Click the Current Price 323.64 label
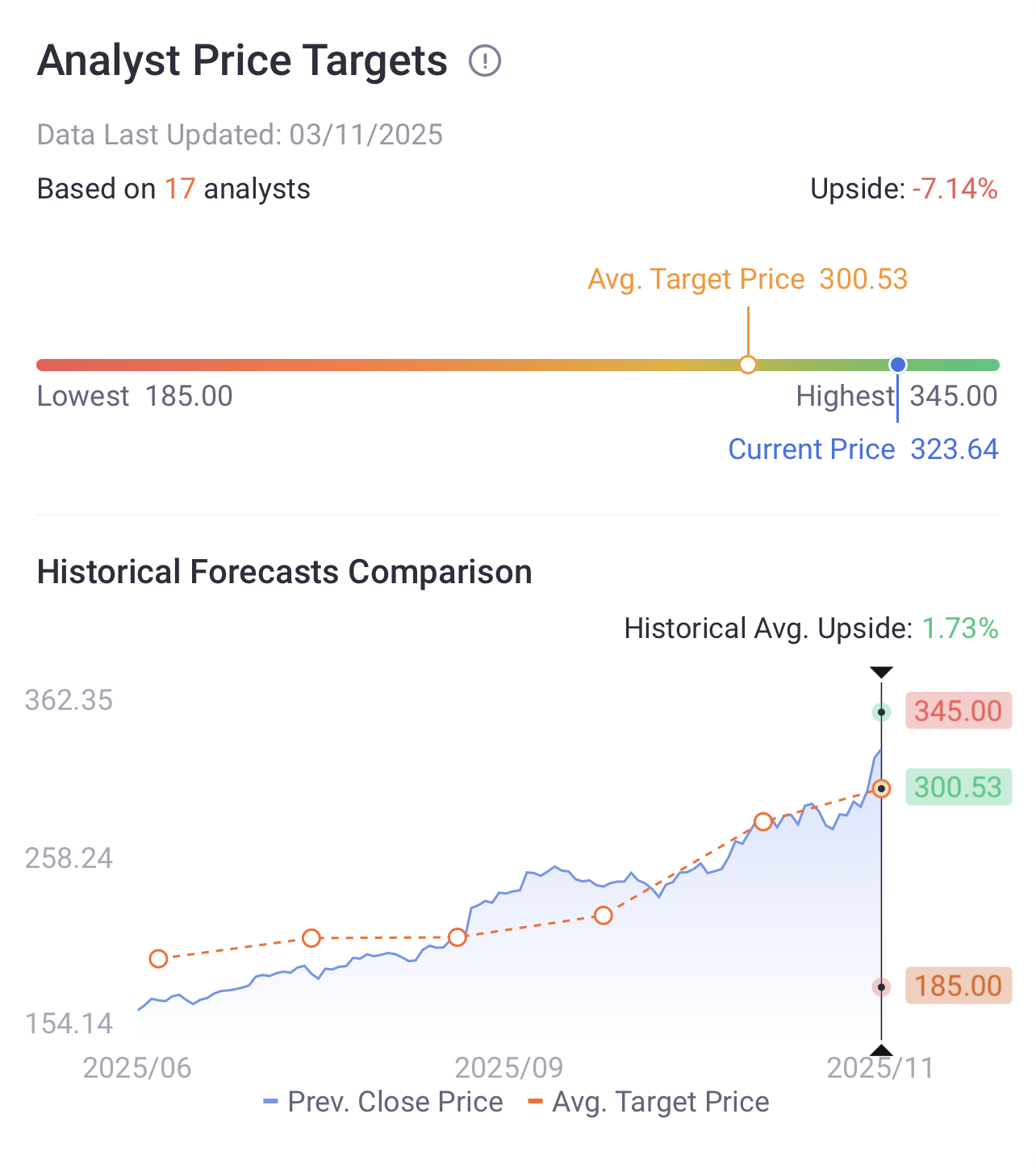Screen dimensions: 1036x1168 tap(863, 449)
